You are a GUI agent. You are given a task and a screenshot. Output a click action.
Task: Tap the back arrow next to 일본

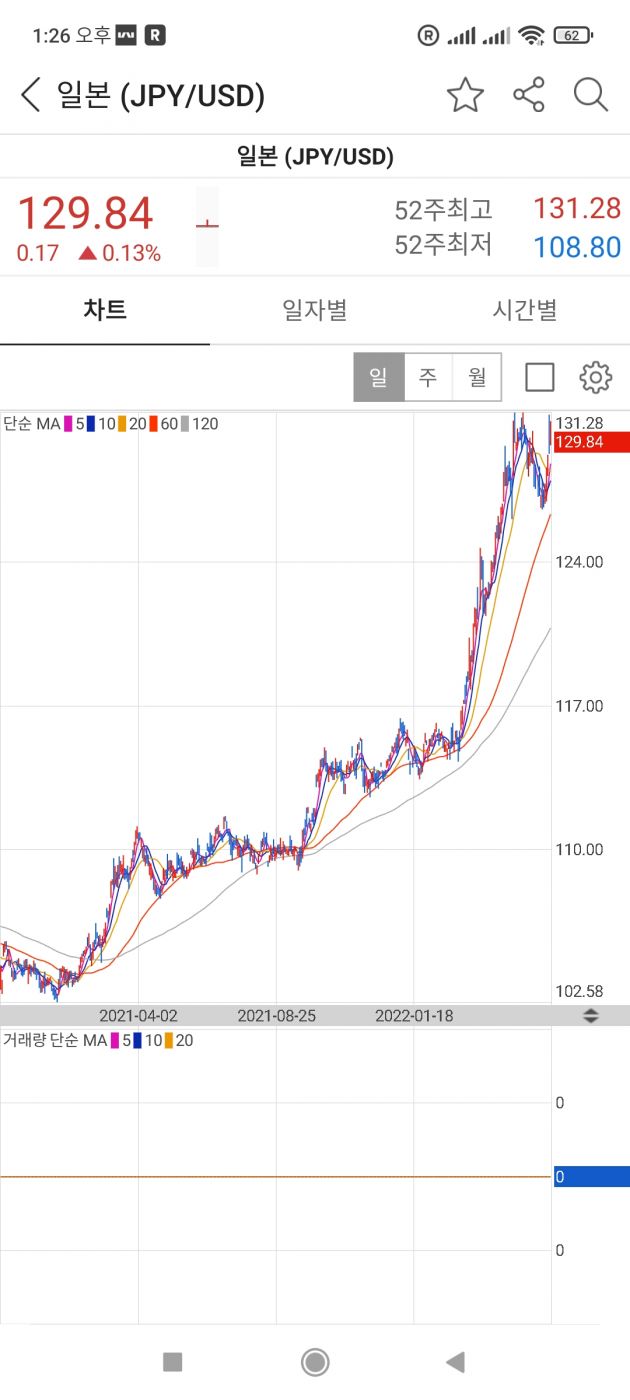(x=30, y=96)
